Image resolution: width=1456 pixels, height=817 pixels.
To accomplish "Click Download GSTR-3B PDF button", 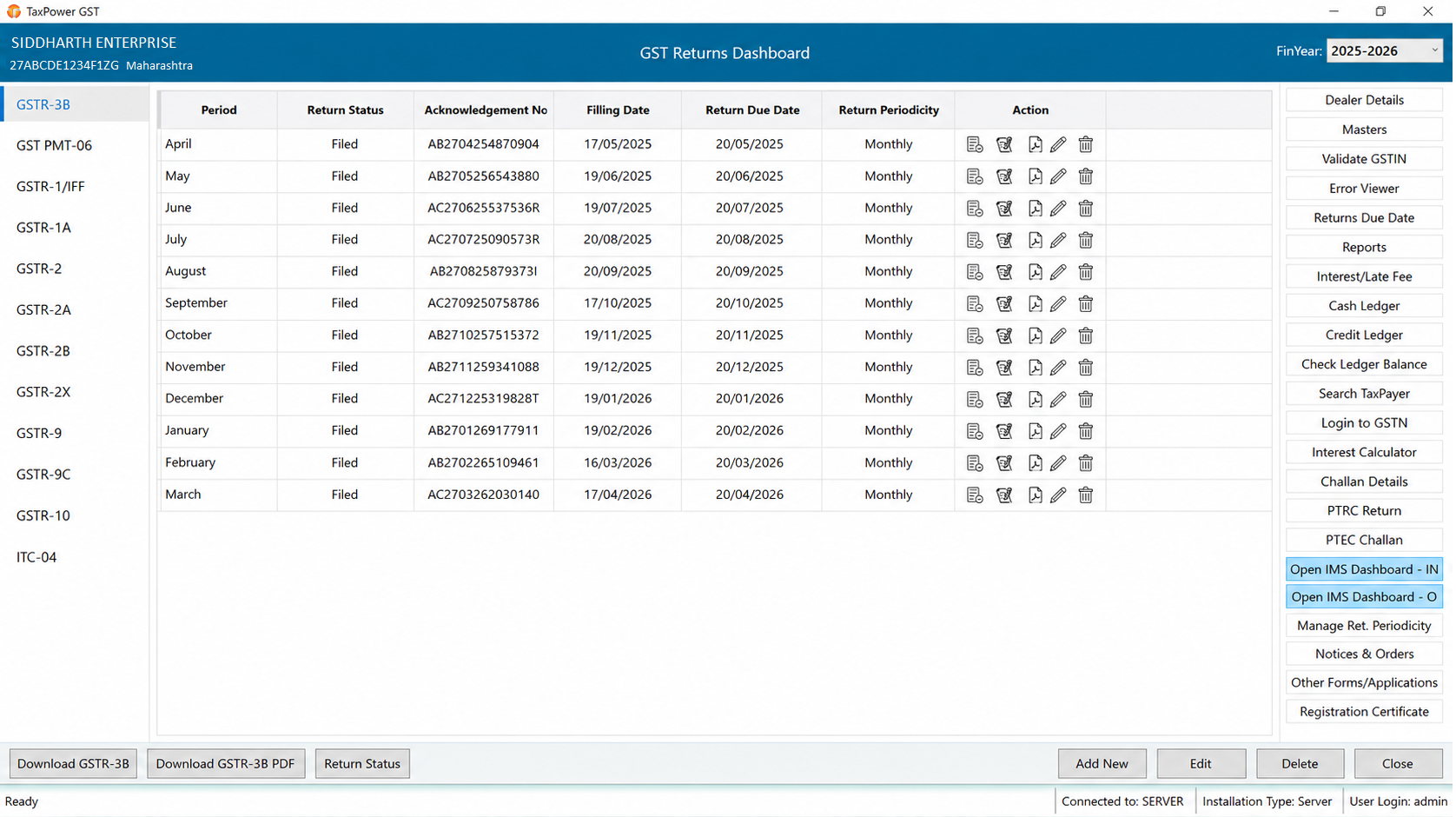I will (x=226, y=764).
